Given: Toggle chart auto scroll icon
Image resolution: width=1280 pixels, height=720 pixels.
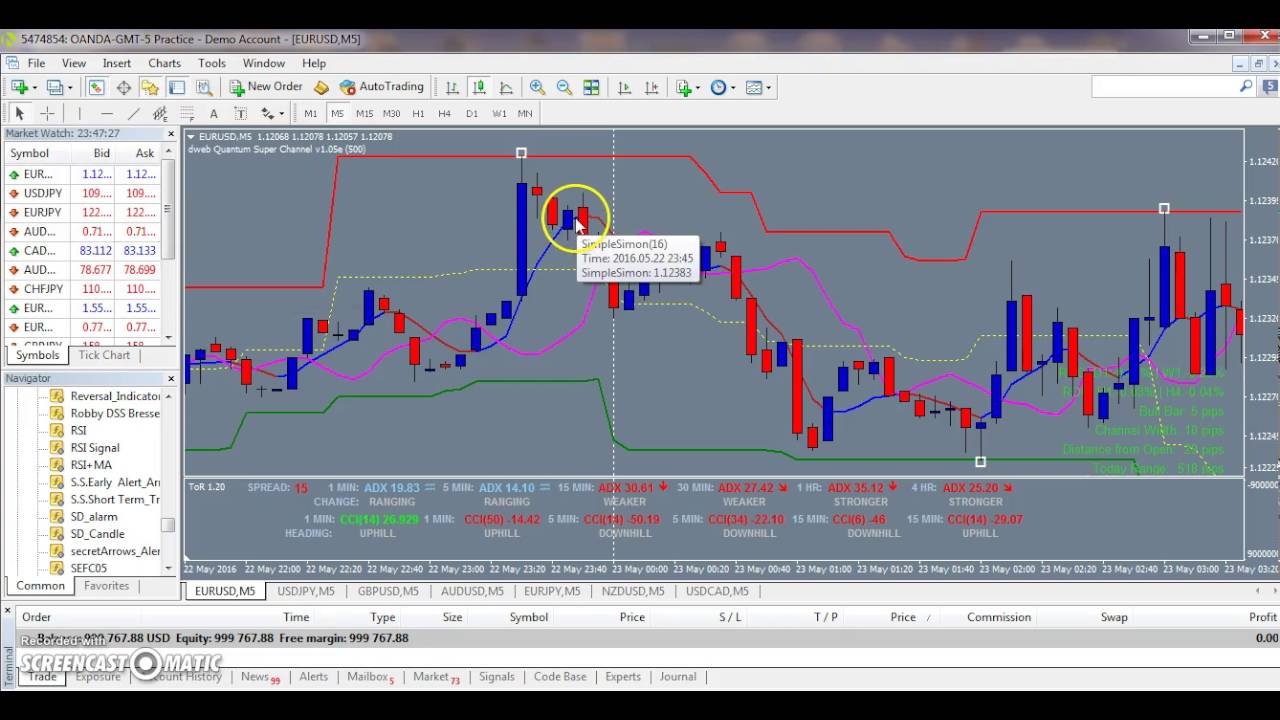Looking at the screenshot, I should coord(625,87).
